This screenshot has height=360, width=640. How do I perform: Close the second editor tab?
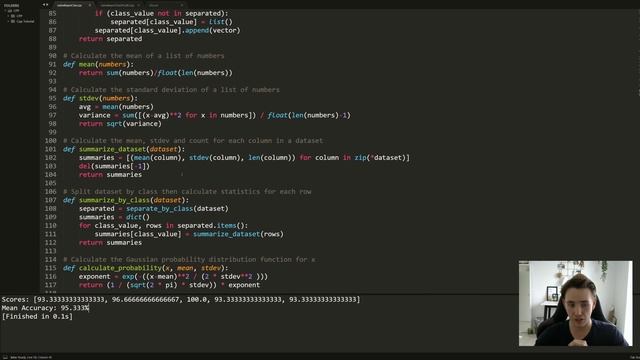(139, 5)
